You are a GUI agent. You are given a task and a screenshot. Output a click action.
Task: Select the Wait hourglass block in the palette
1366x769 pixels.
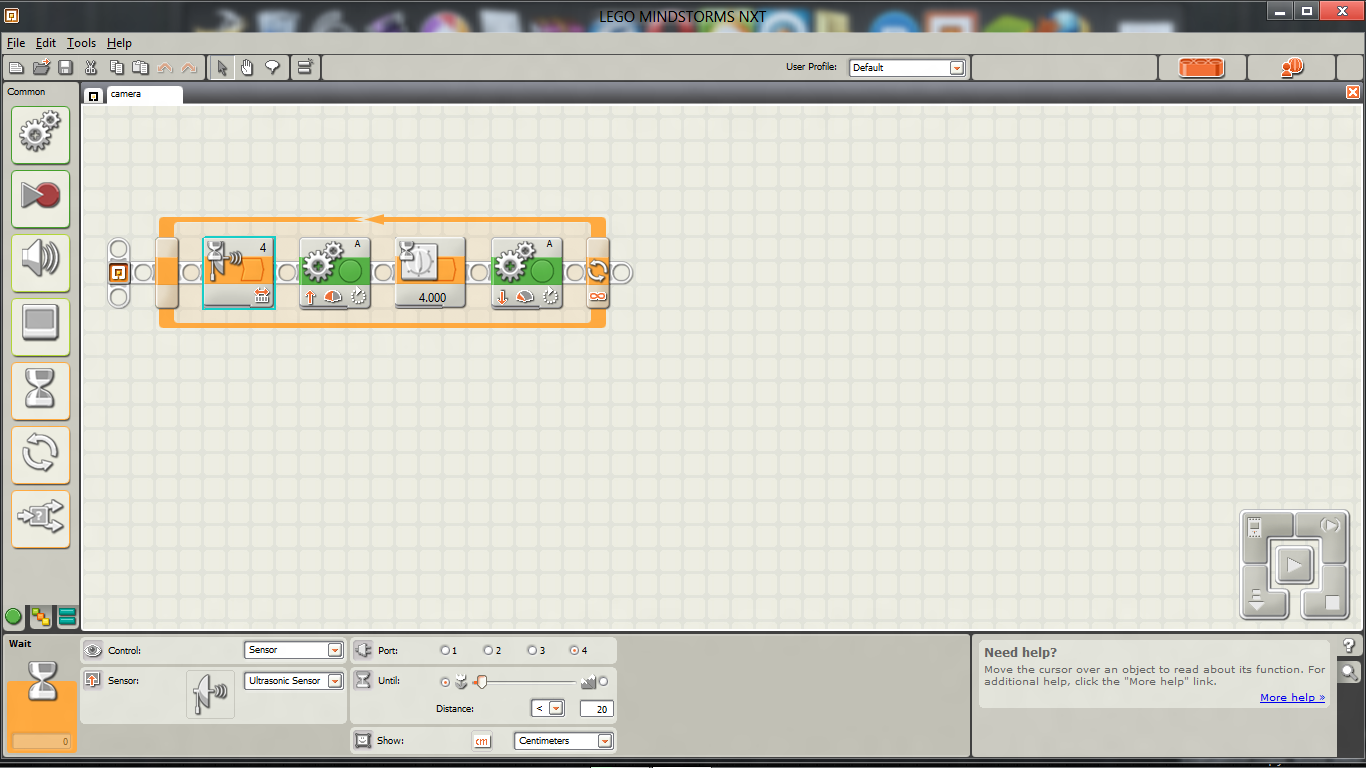(40, 391)
